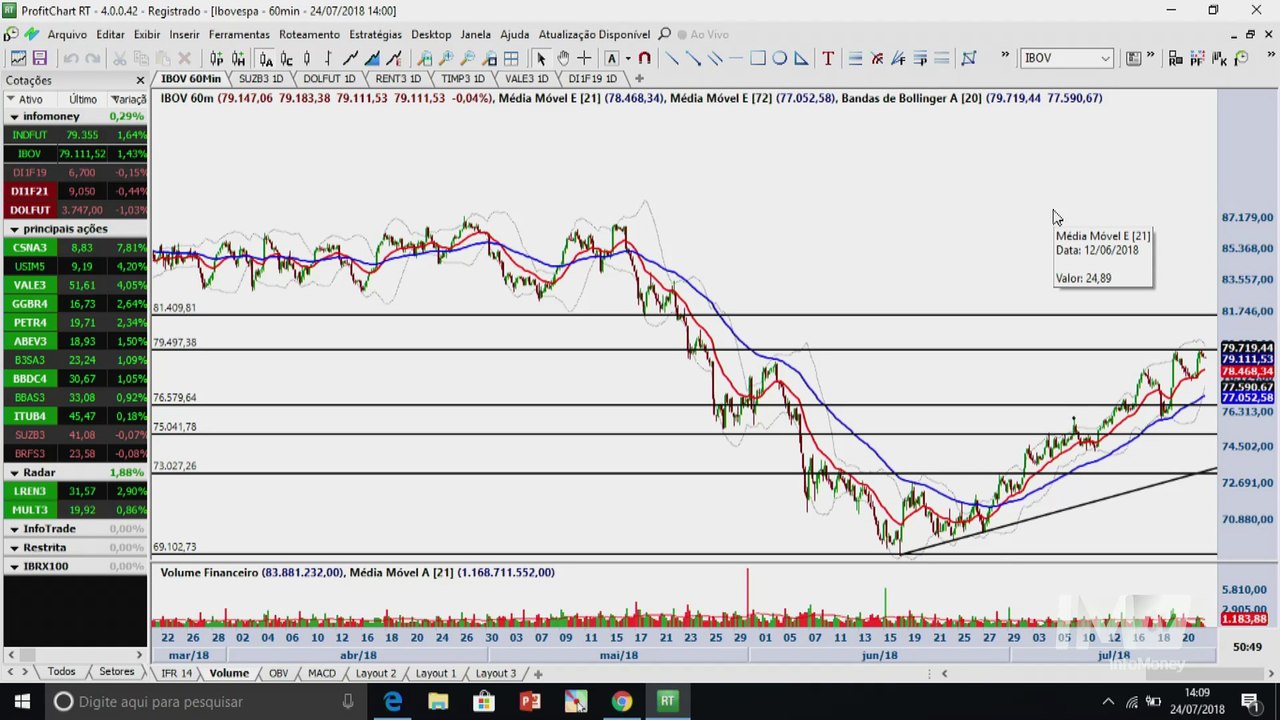Expand the InfoTrade quotes group
This screenshot has width=1280, height=720.
15,528
